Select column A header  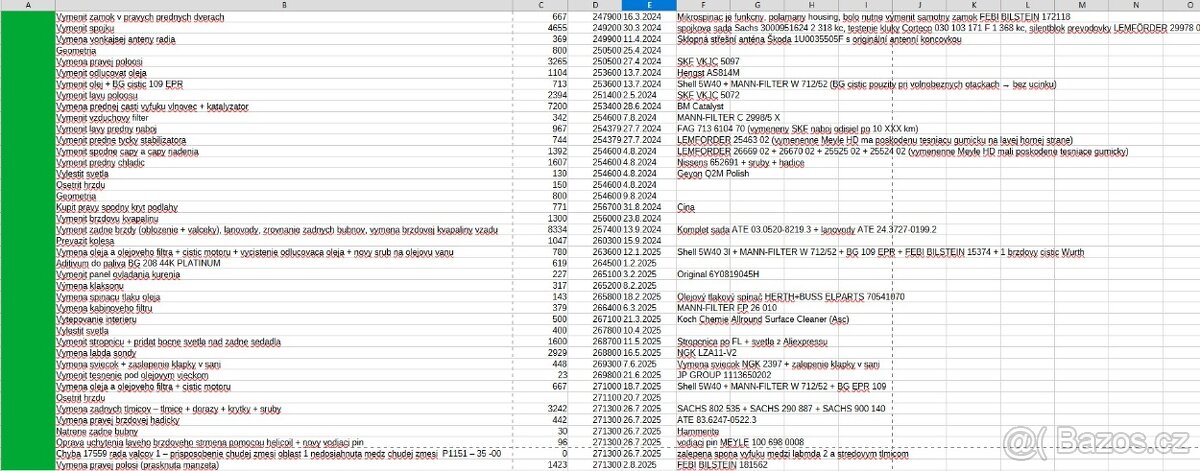28,6
